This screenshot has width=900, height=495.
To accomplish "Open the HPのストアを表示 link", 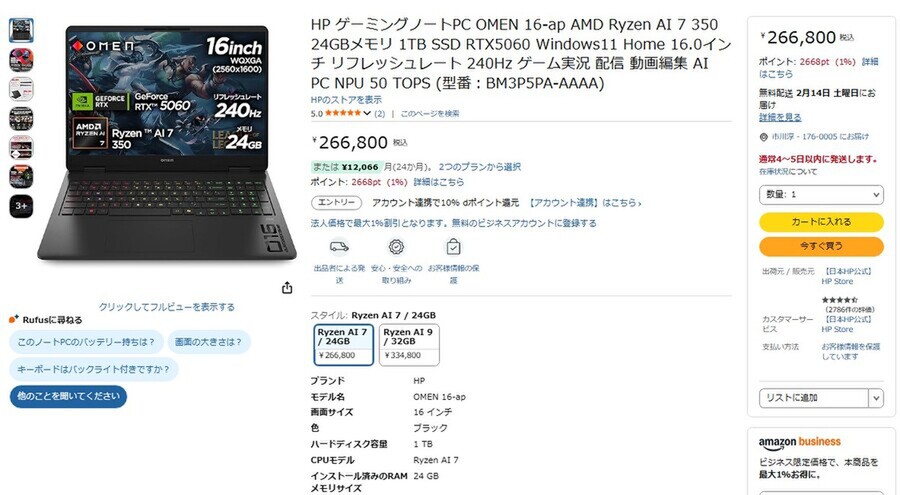I will pos(346,99).
